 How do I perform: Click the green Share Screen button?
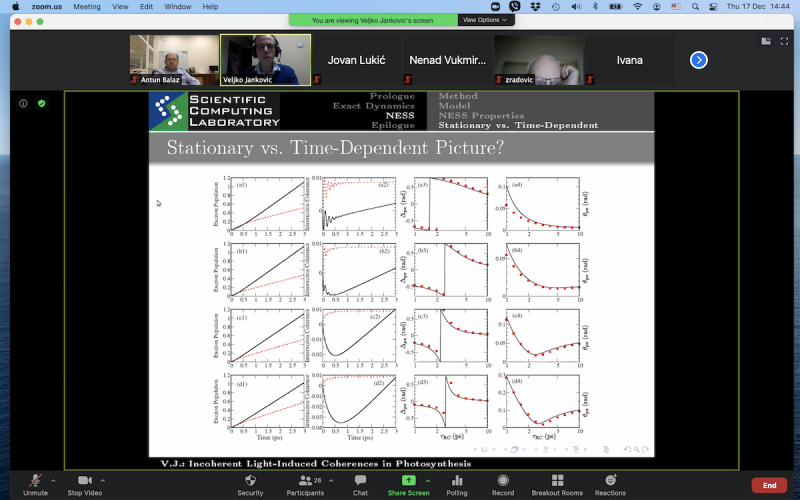tap(408, 485)
